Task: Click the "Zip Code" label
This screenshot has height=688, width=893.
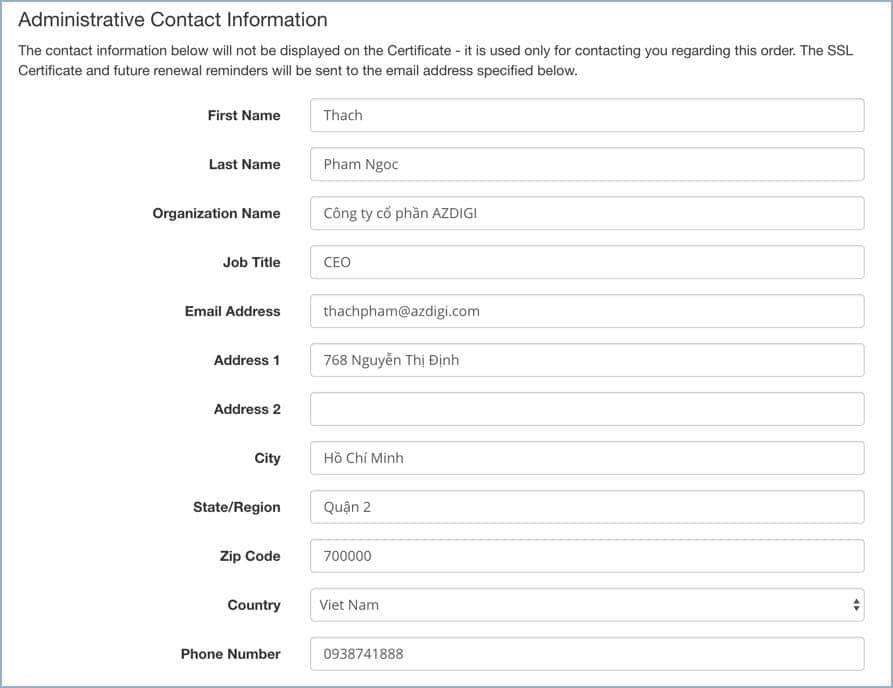Action: 250,556
